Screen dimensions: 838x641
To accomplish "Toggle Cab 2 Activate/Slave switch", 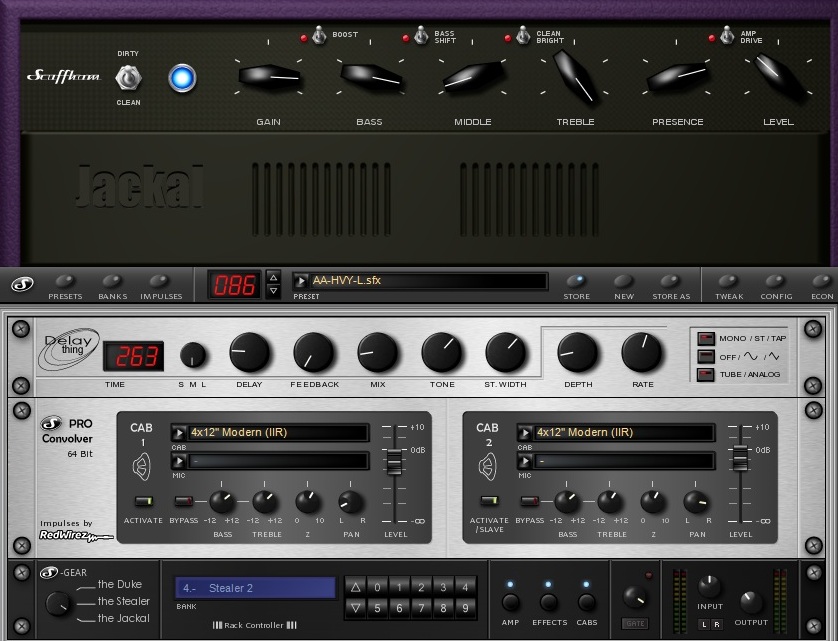I will [489, 501].
